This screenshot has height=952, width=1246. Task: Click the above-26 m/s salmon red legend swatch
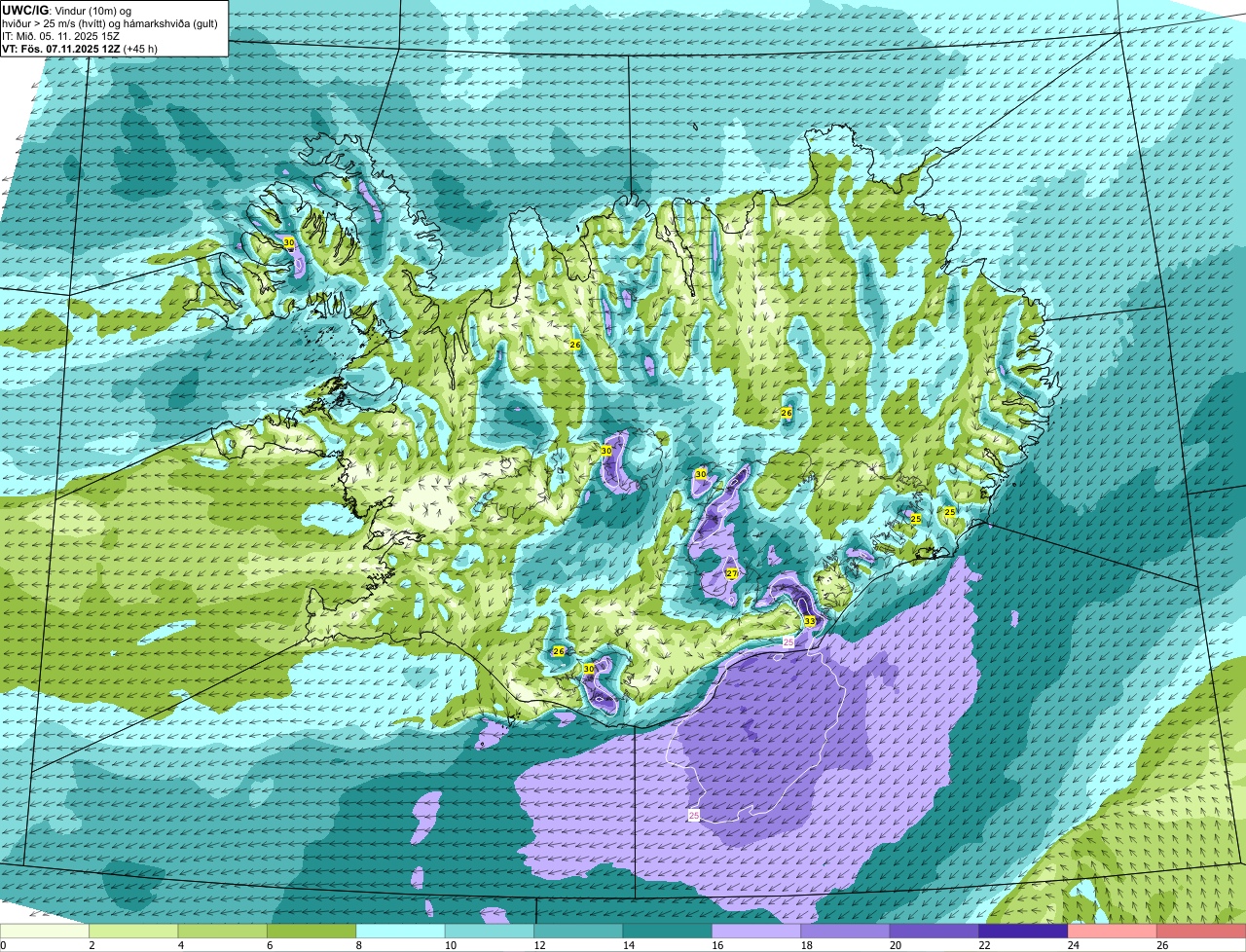pos(1201,932)
